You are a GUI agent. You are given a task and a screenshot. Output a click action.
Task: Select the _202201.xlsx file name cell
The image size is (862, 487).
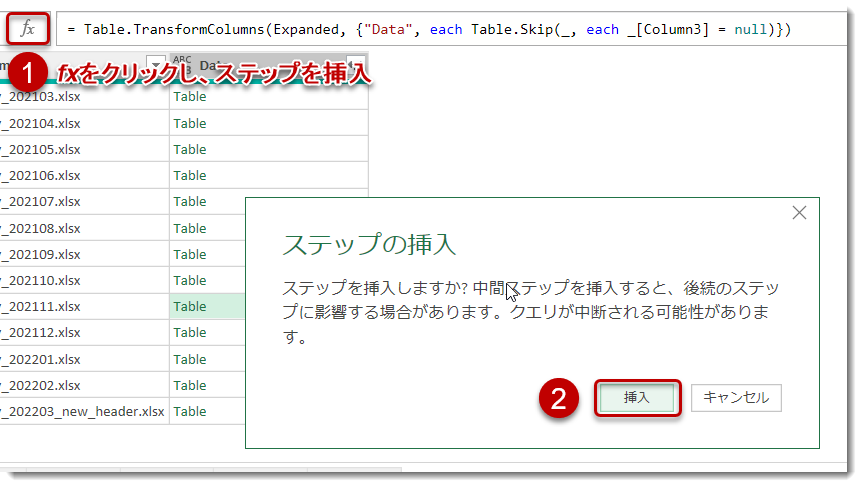(84, 359)
